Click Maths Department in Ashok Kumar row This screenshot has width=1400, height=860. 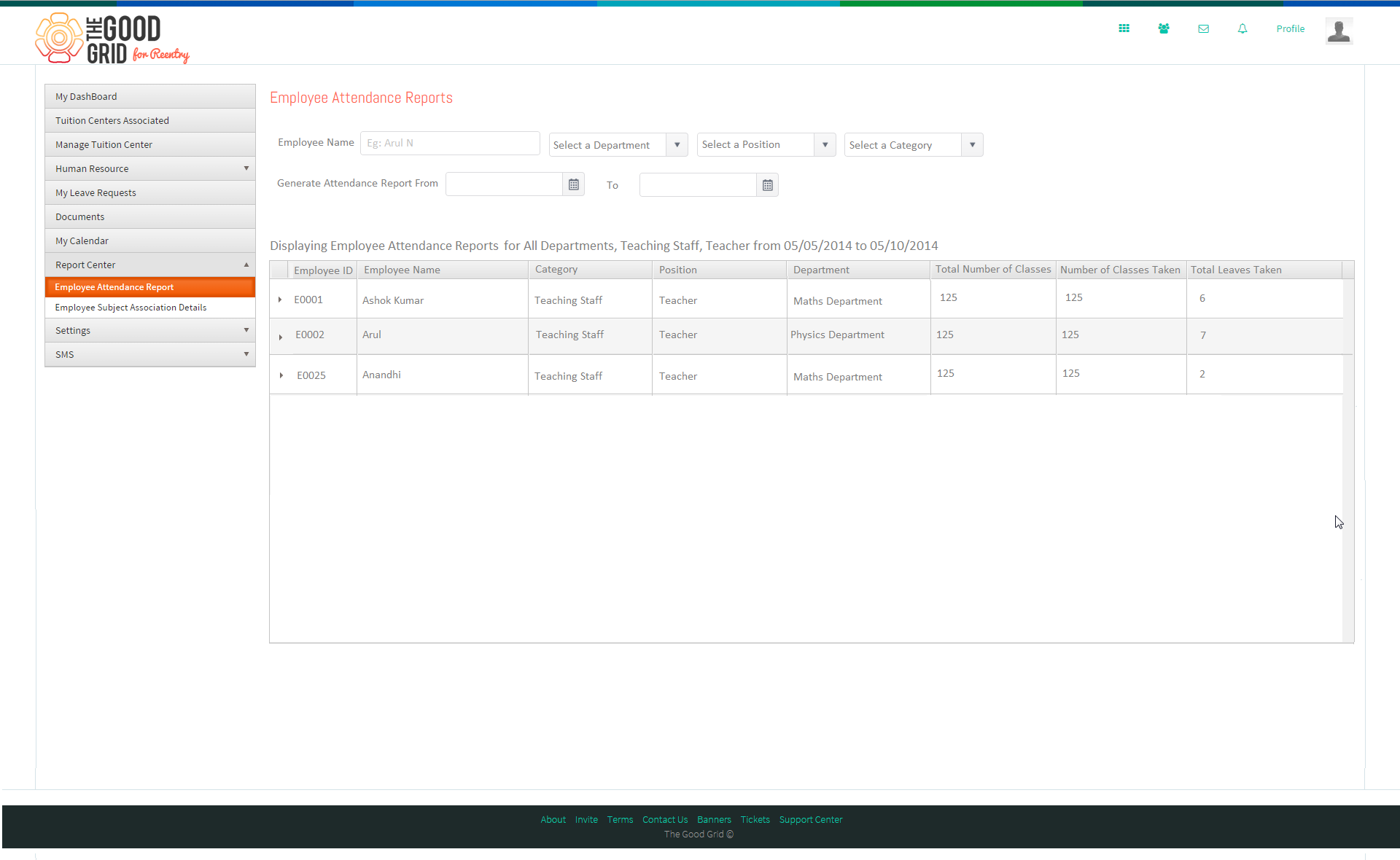pos(858,300)
